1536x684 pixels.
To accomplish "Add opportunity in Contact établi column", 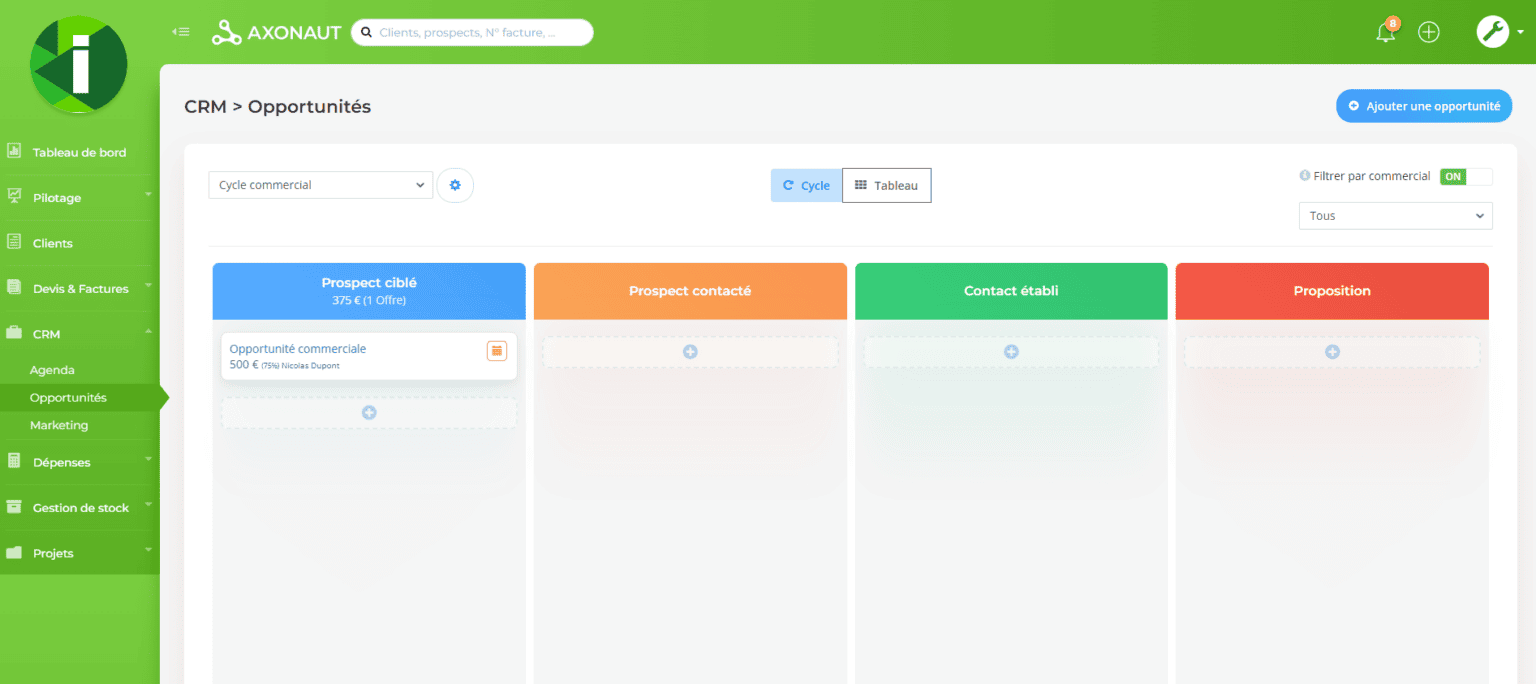I will [x=1011, y=352].
